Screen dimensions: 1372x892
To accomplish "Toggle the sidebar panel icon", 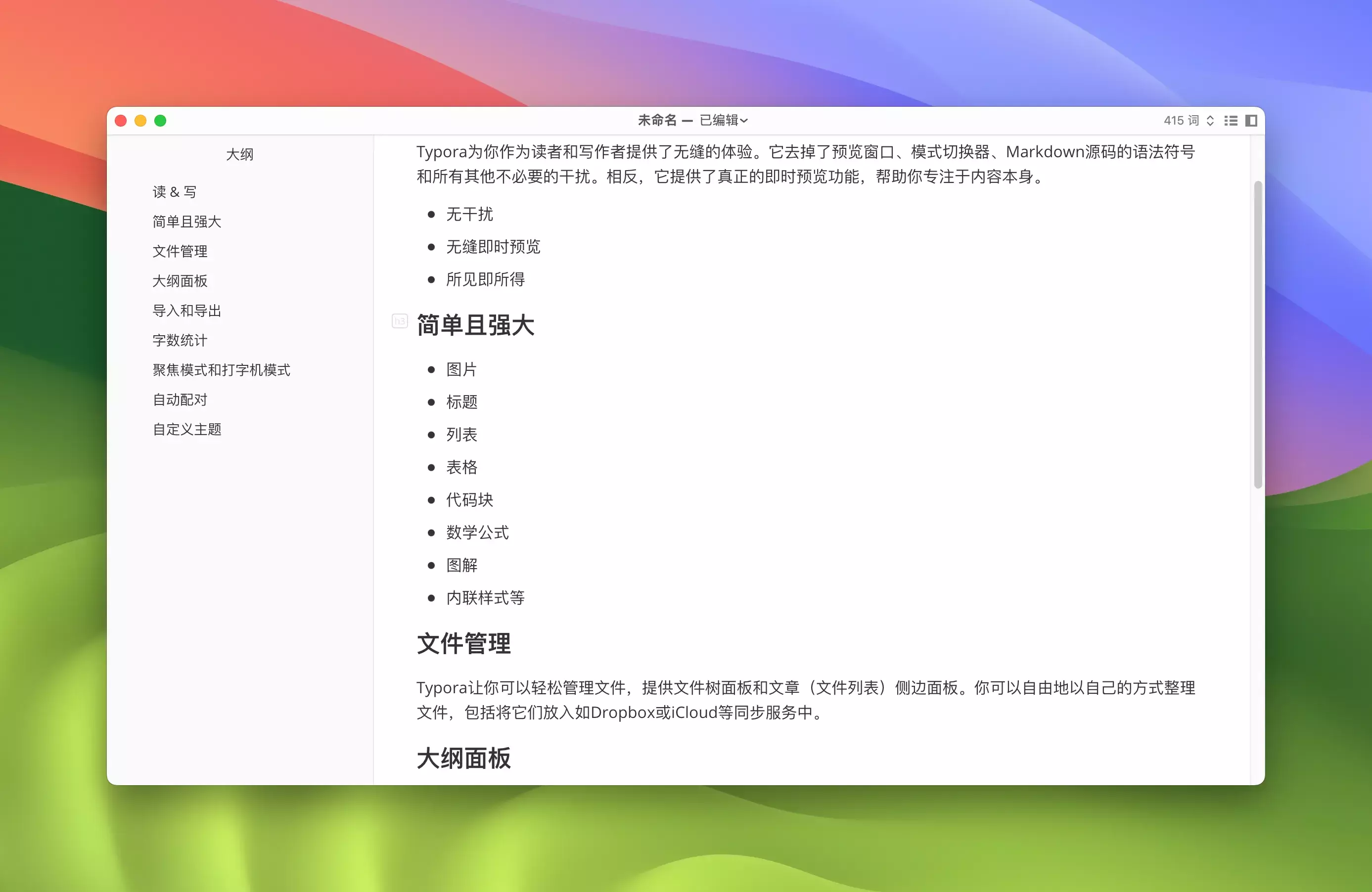I will pyautogui.click(x=1251, y=121).
